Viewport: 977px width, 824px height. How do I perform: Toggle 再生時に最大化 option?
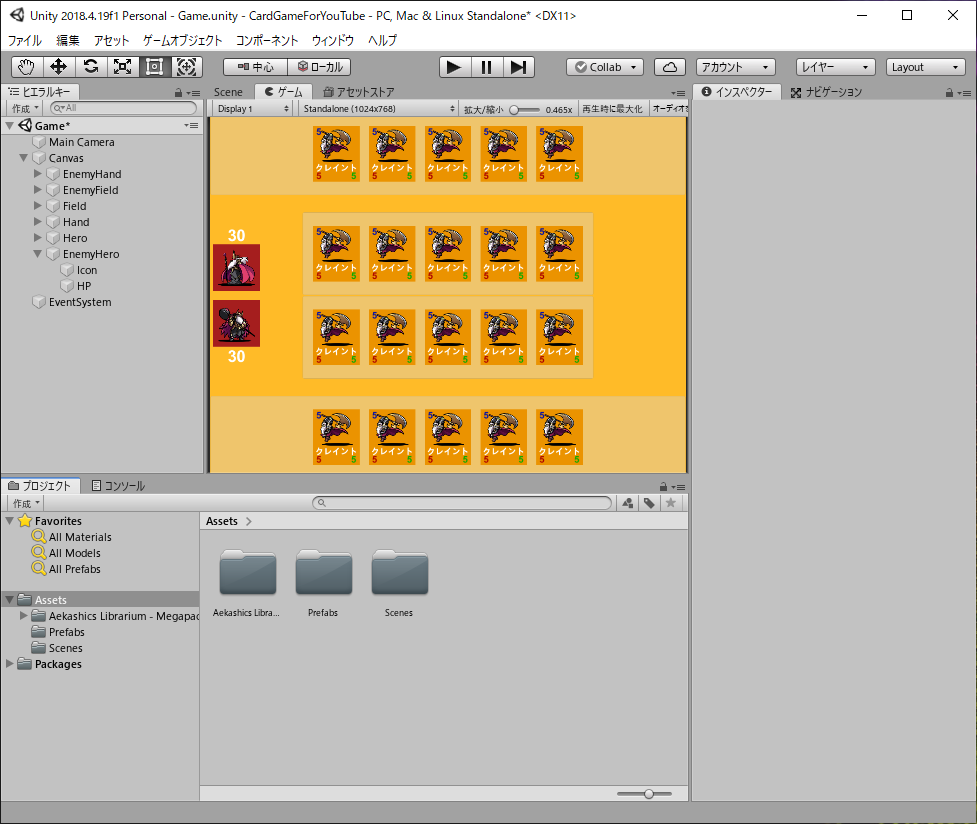[612, 109]
